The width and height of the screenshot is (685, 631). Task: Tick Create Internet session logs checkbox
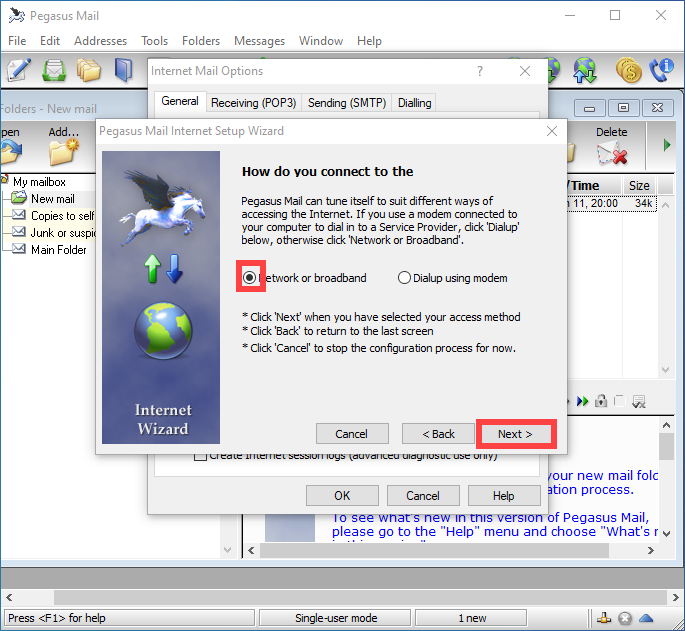[200, 456]
